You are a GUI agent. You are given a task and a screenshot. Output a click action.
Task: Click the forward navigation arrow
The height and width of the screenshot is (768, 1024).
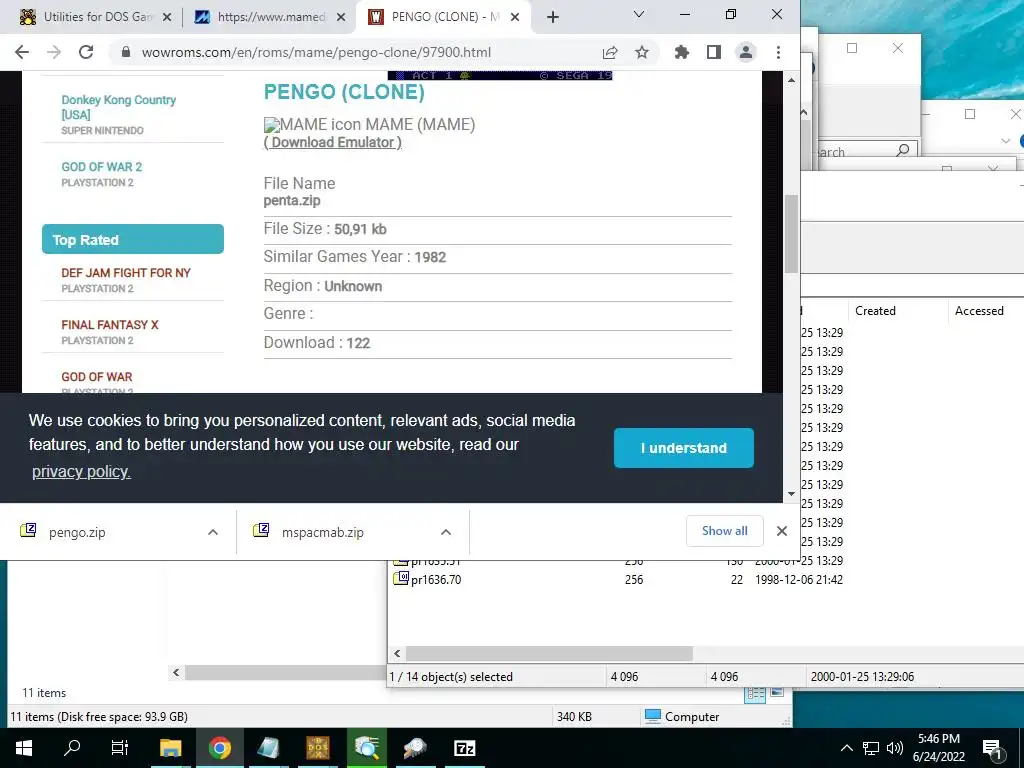coord(54,52)
